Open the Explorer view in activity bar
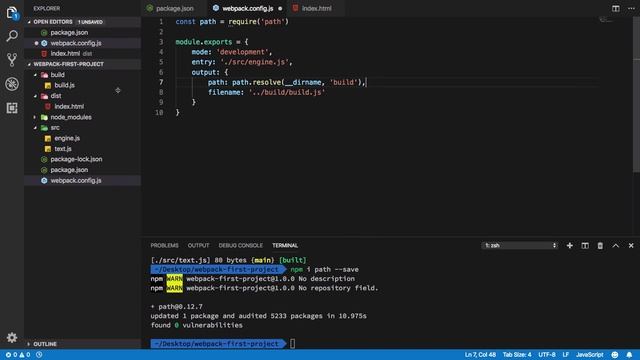The height and width of the screenshot is (360, 640). pos(12,12)
